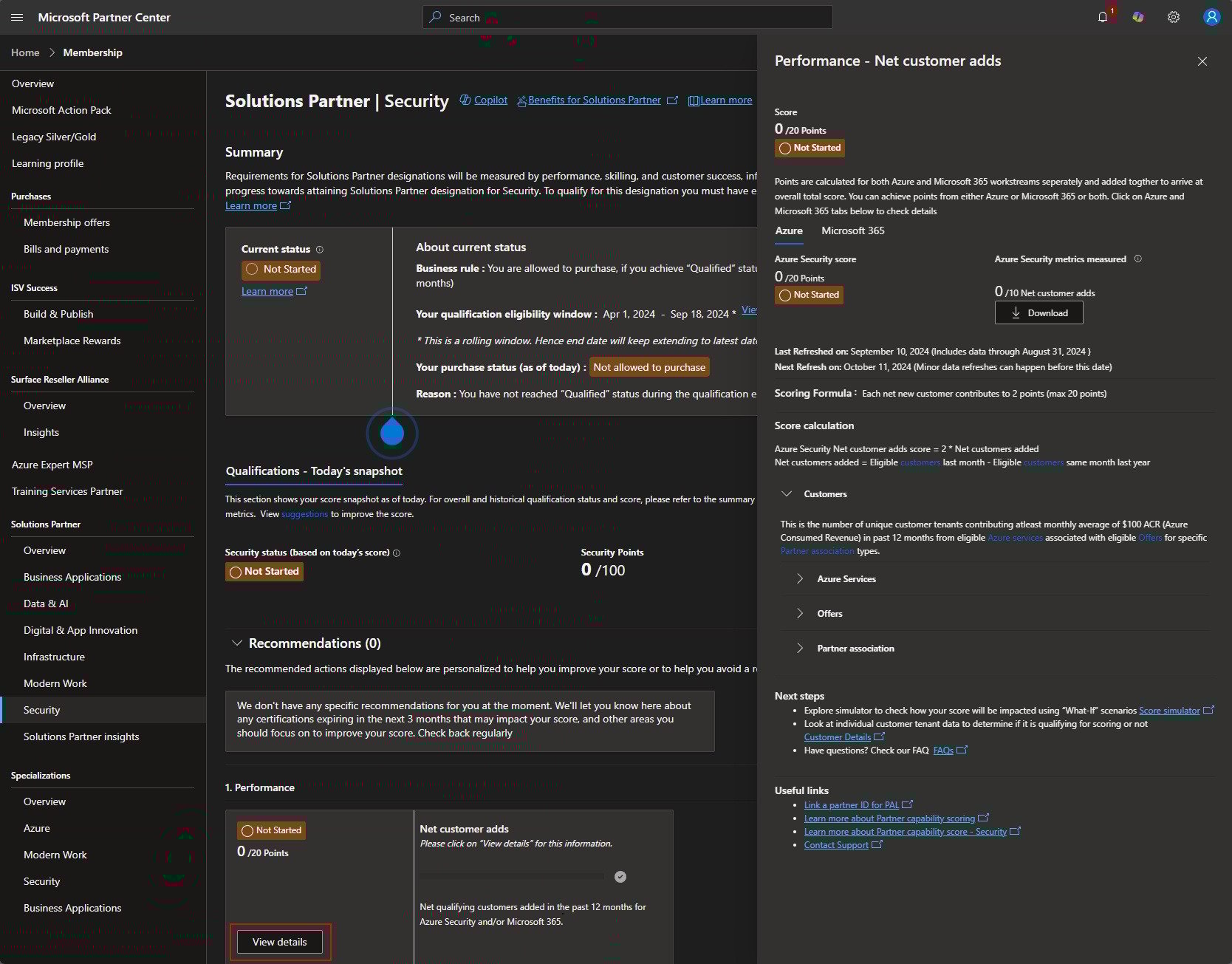Image resolution: width=1232 pixels, height=964 pixels.
Task: Open the user account avatar
Action: pos(1211,17)
